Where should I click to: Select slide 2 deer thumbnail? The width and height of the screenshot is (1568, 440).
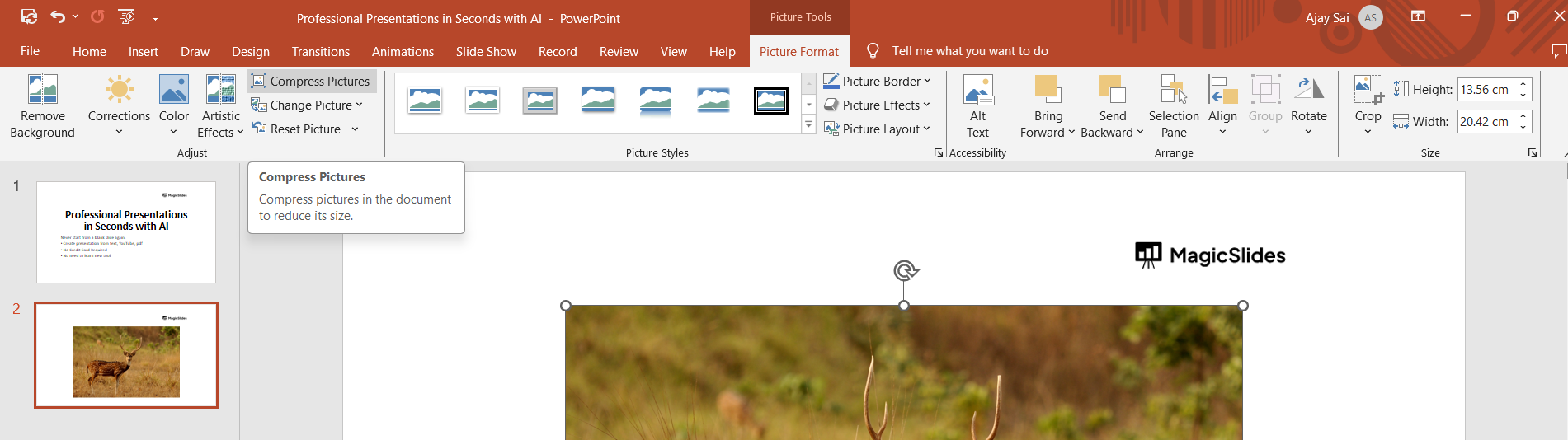[126, 355]
